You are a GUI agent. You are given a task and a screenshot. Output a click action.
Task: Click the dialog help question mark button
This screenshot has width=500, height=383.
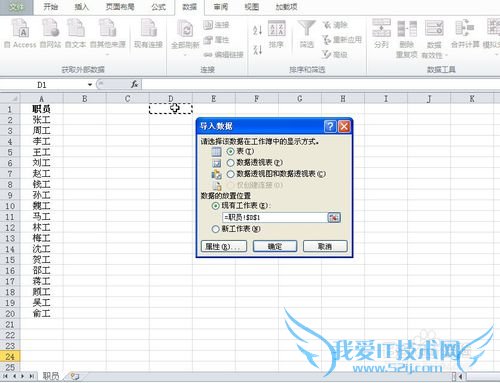click(x=330, y=126)
